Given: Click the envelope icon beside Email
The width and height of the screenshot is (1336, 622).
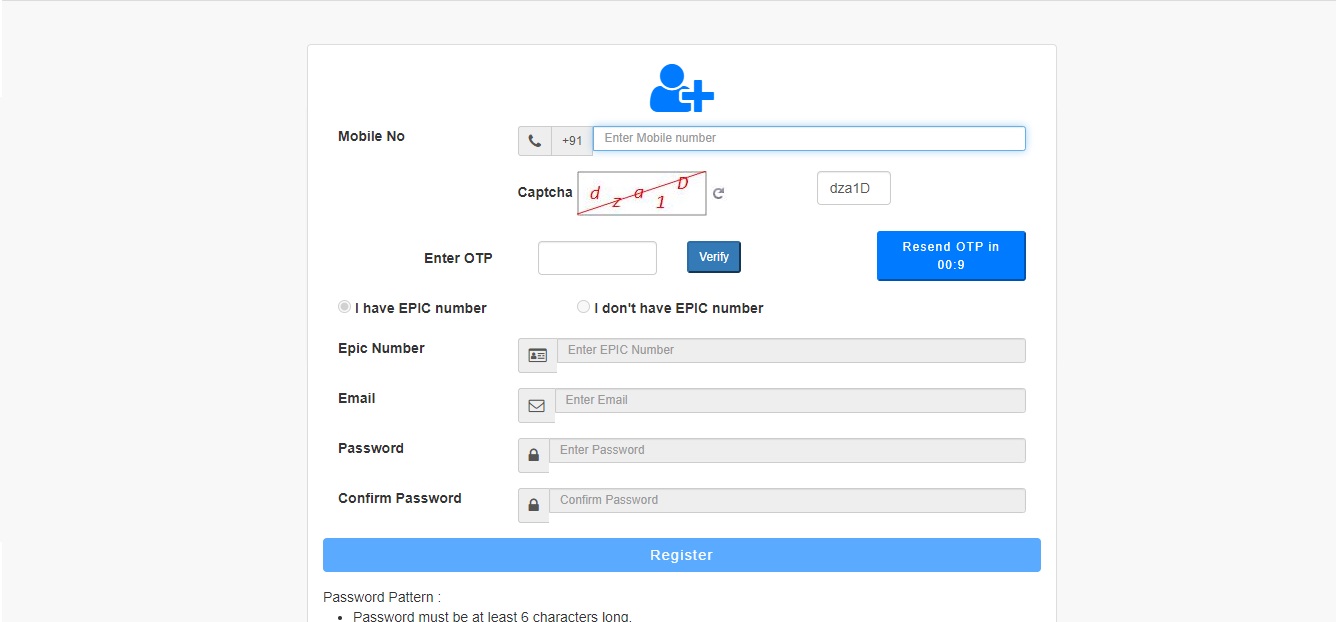Looking at the screenshot, I should tap(537, 405).
